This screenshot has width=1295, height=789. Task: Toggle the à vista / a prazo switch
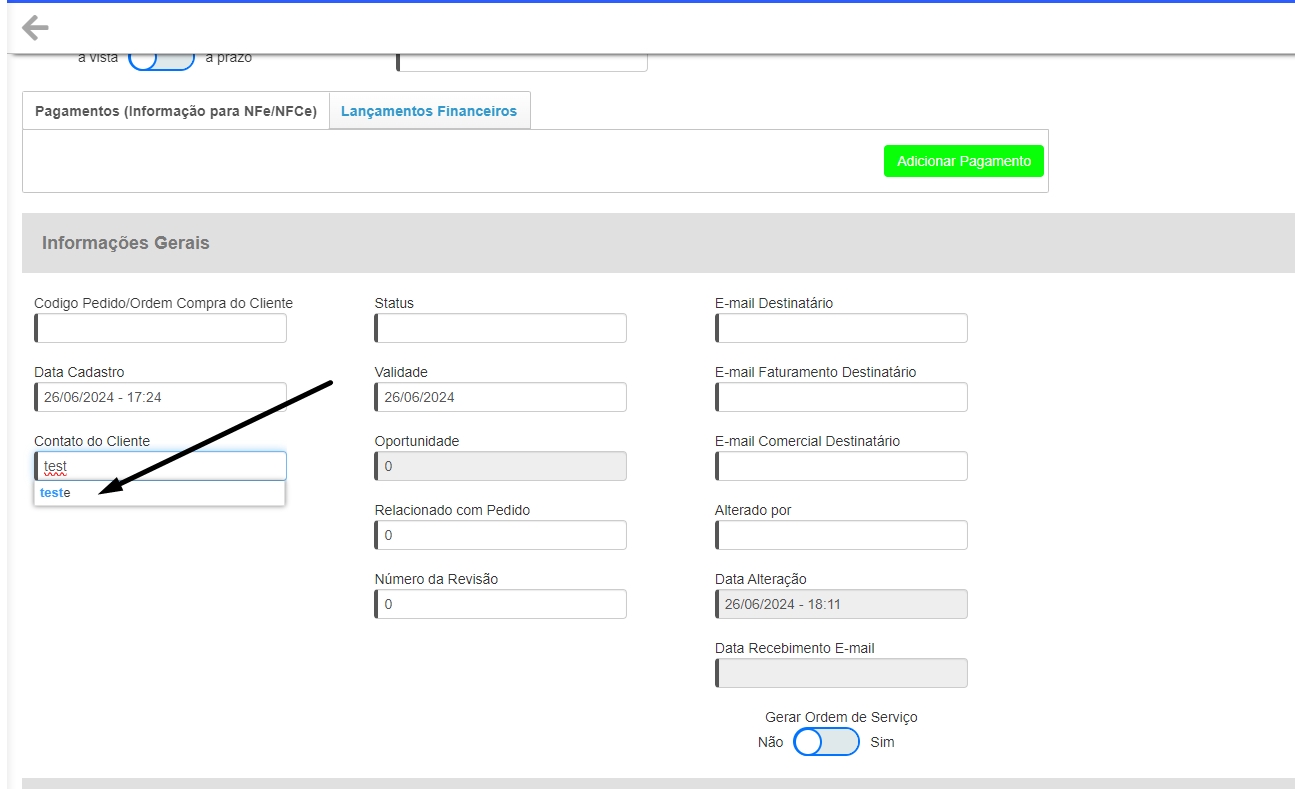coord(161,58)
